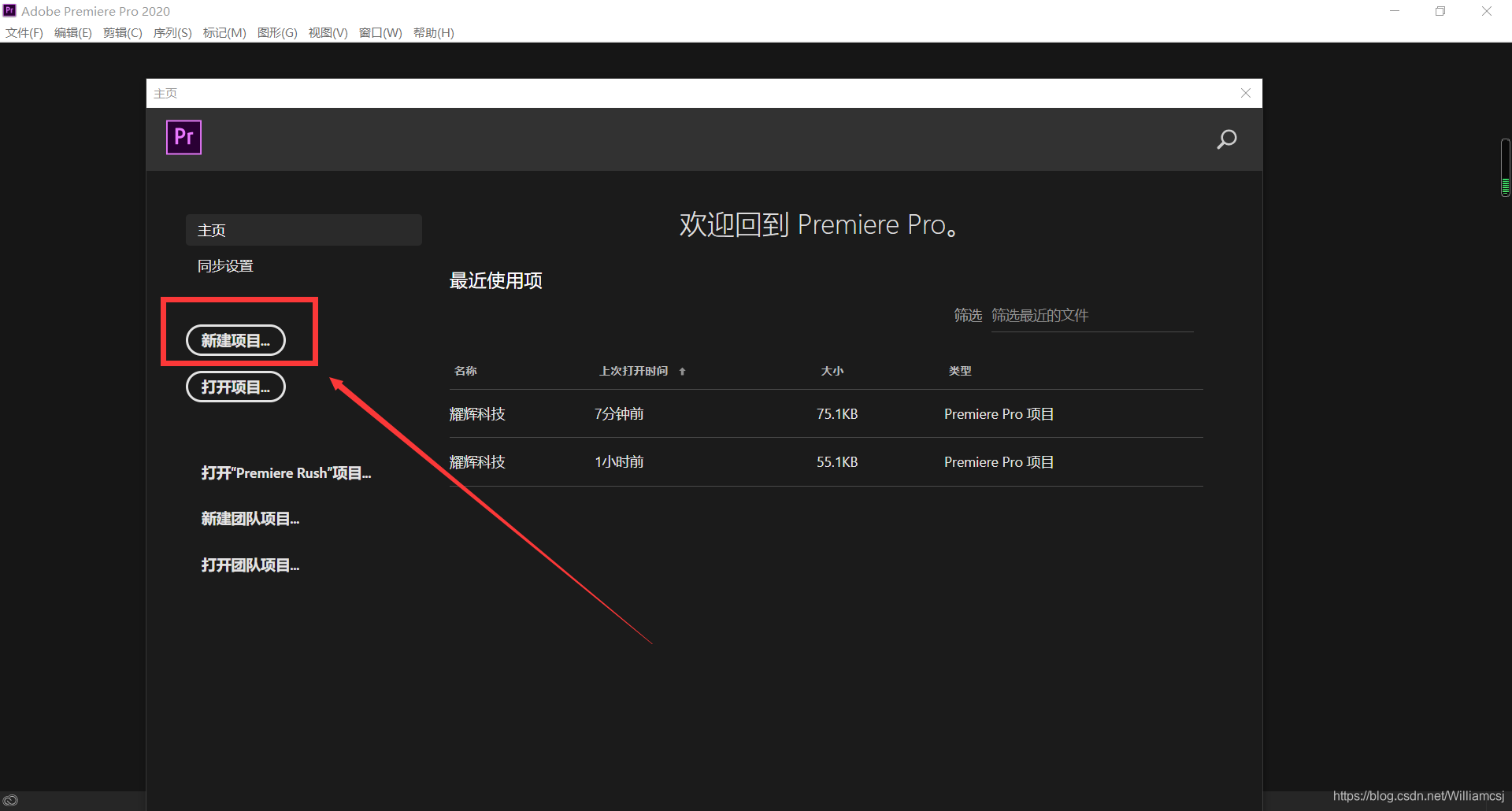Viewport: 1512px width, 811px height.
Task: Click the Premiere Pro Pr logo
Action: tap(183, 137)
